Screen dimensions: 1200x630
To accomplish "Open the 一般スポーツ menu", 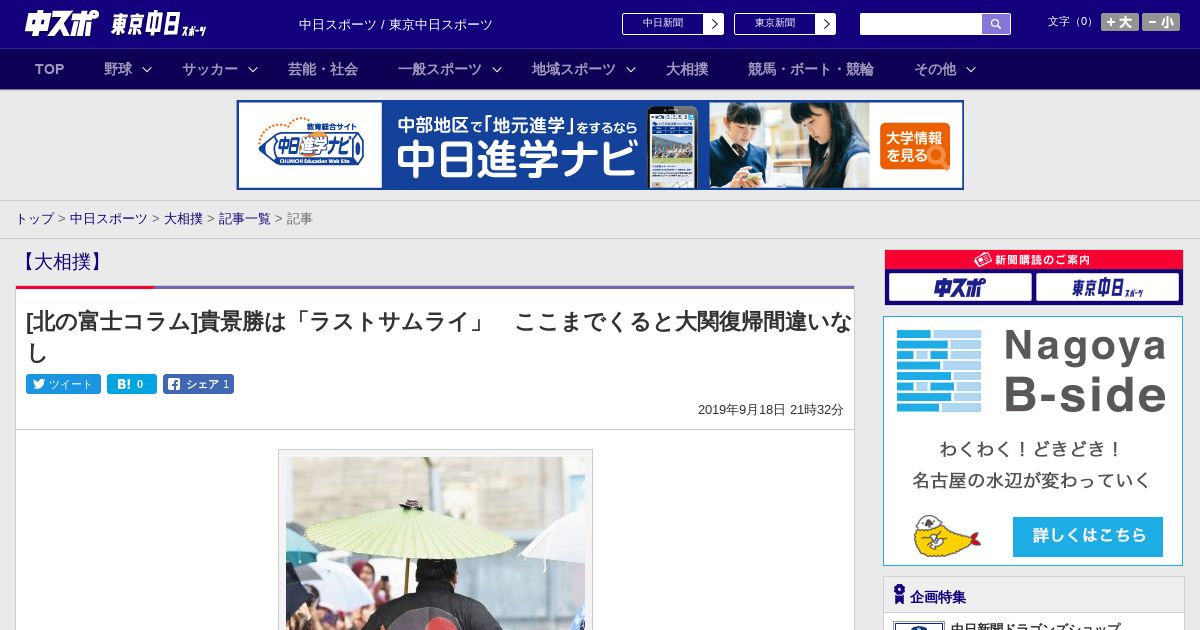I will coord(440,69).
